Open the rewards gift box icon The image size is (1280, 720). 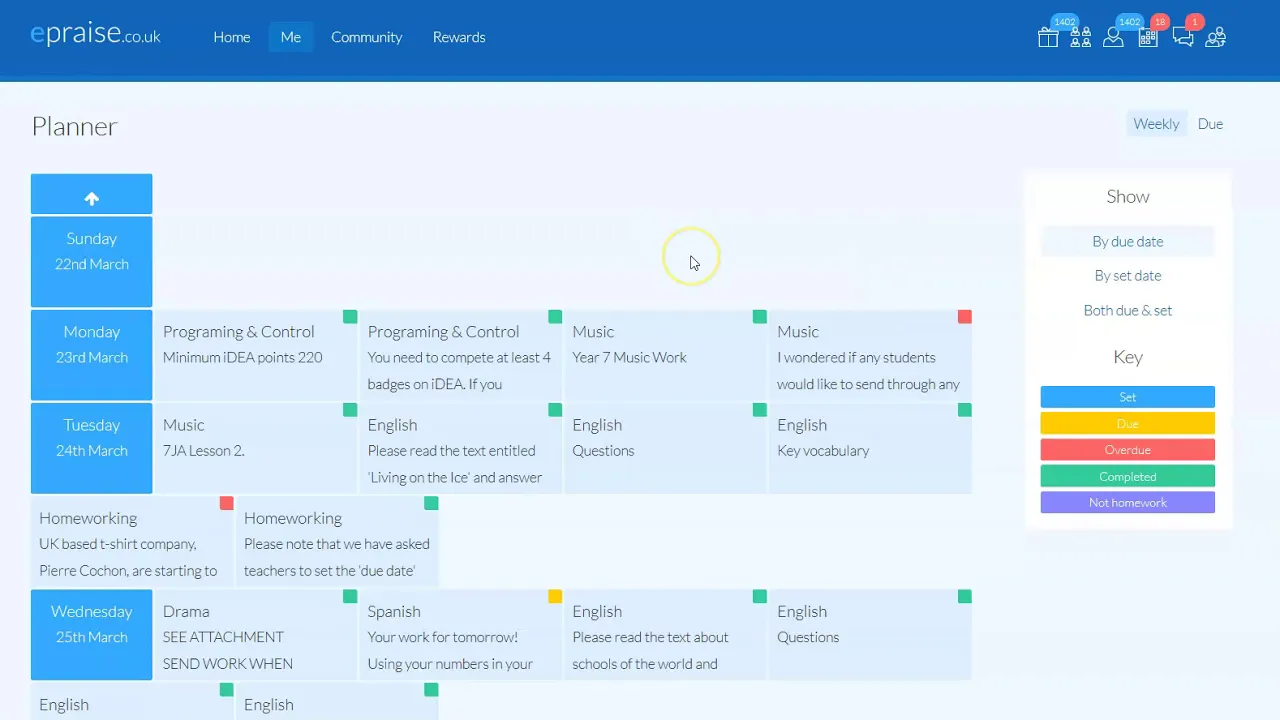[x=1048, y=38]
